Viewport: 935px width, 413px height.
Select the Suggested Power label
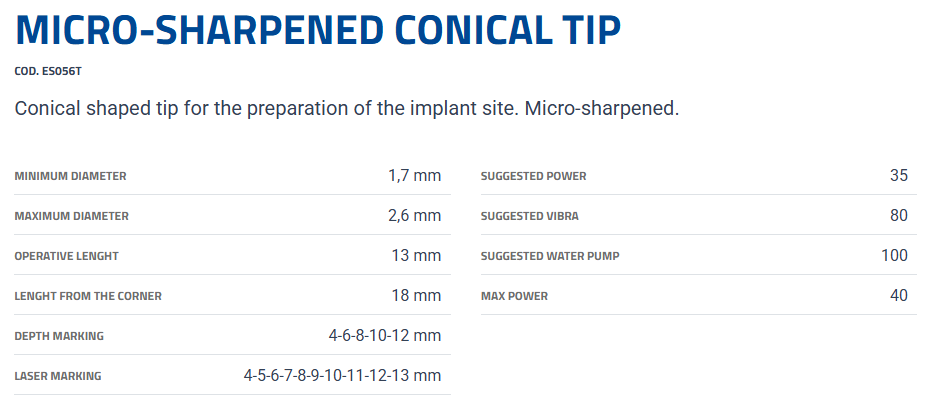[x=533, y=176]
